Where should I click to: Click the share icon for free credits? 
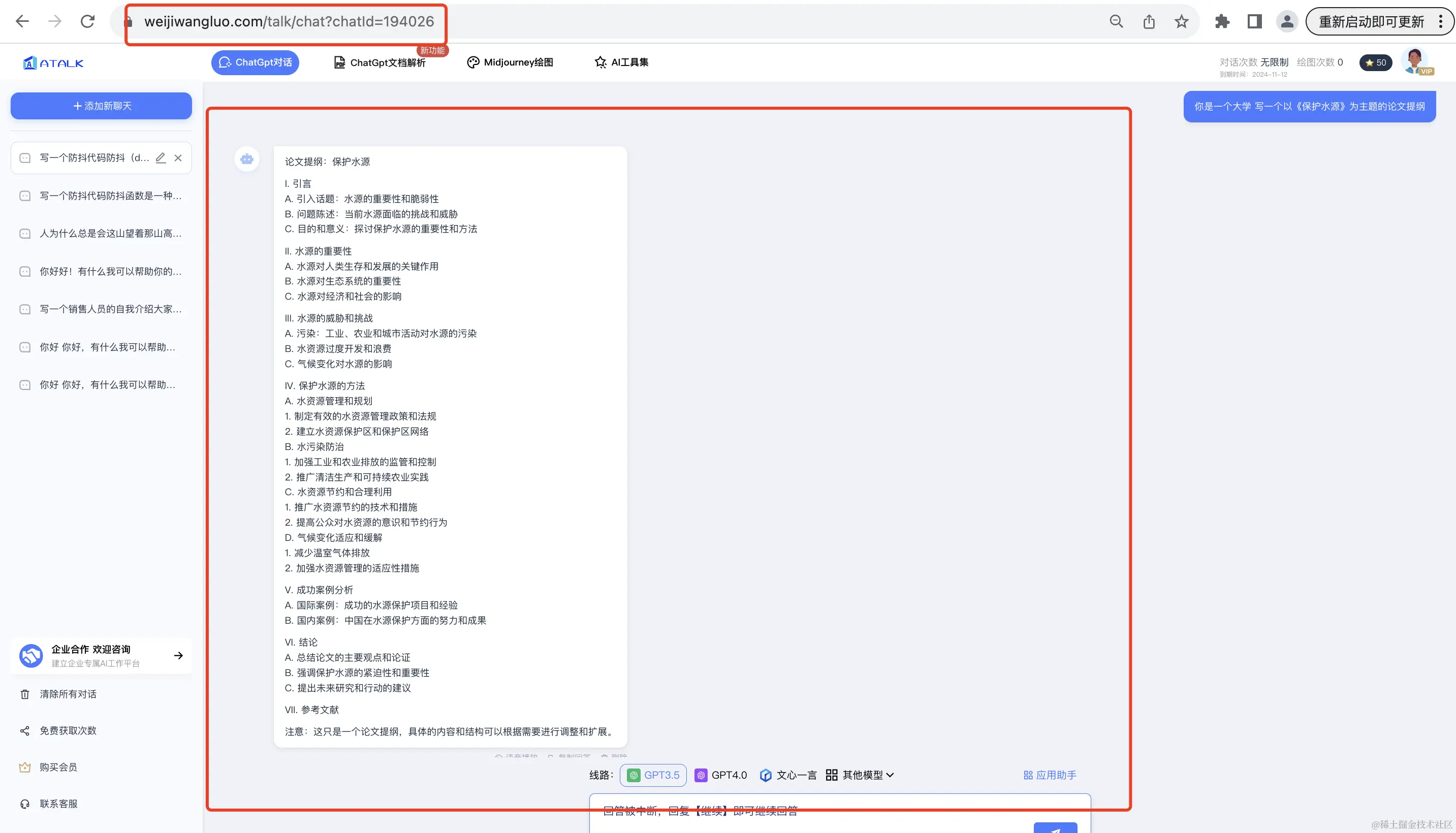click(24, 730)
